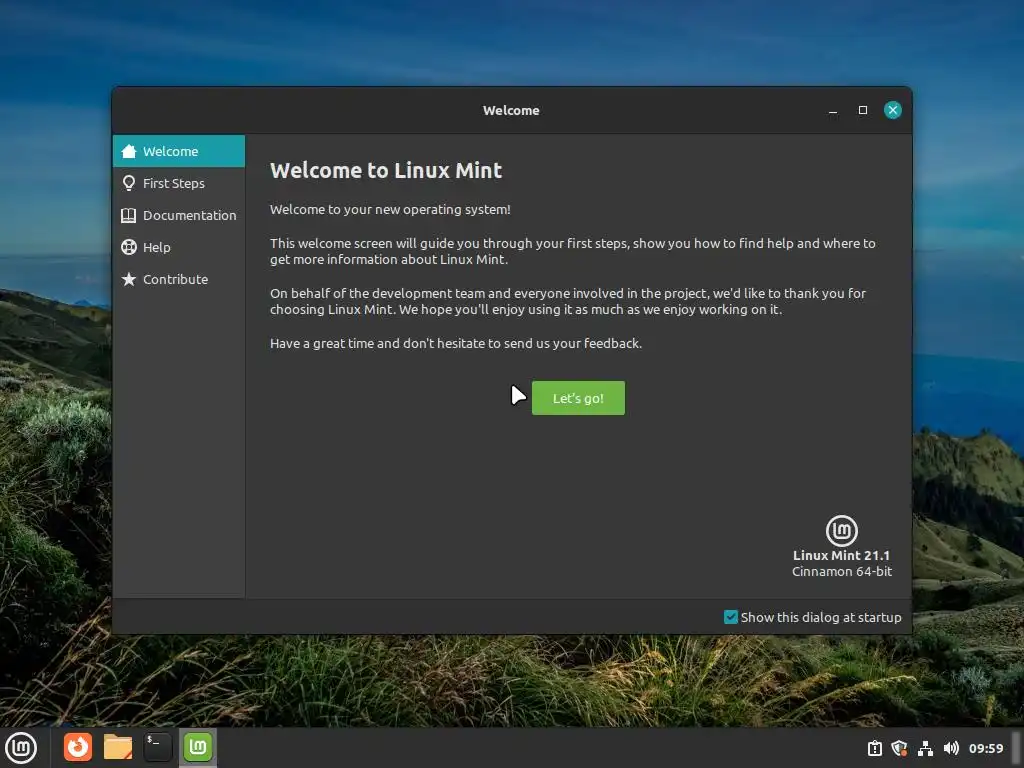Click the lifebuoy icon beside Help
The height and width of the screenshot is (768, 1024).
click(129, 247)
